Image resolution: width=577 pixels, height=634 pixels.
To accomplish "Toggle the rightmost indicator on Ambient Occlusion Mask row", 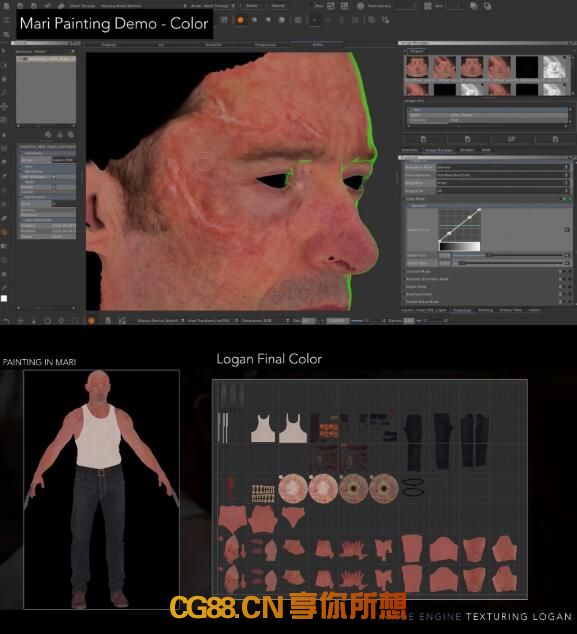I will [x=570, y=279].
